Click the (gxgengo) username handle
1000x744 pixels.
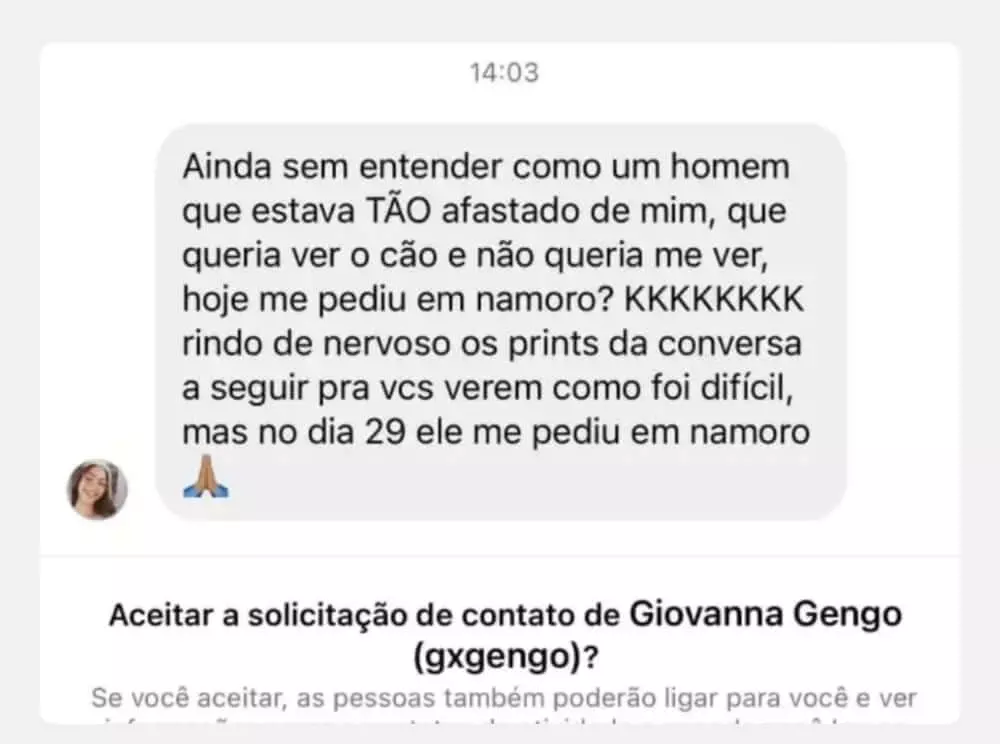[497, 656]
